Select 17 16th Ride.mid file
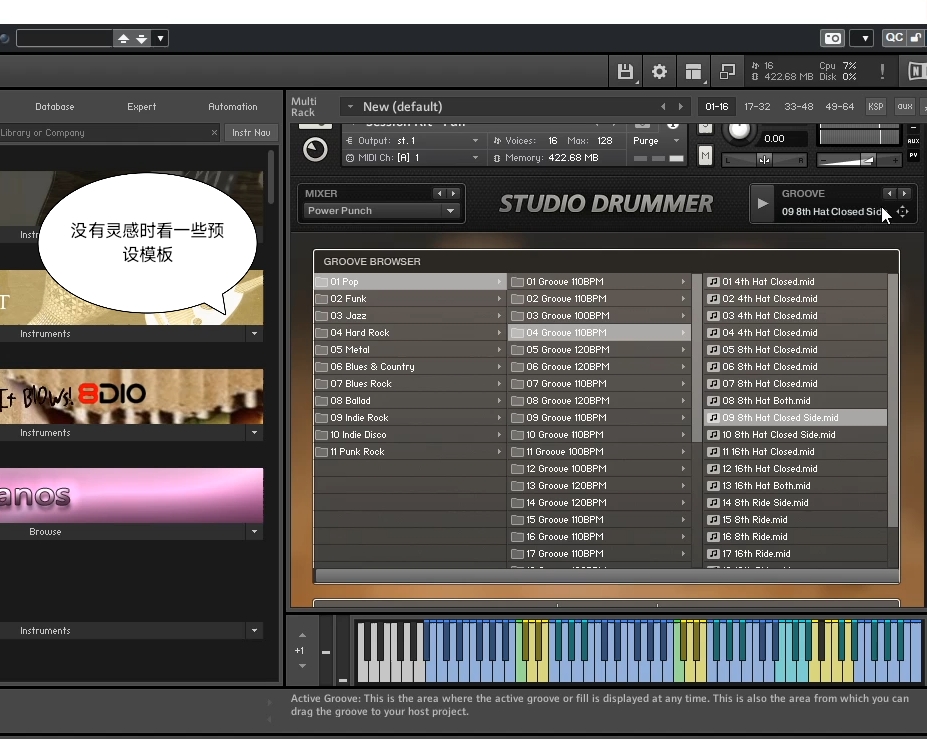Viewport: 927px width, 739px height. tap(795, 553)
